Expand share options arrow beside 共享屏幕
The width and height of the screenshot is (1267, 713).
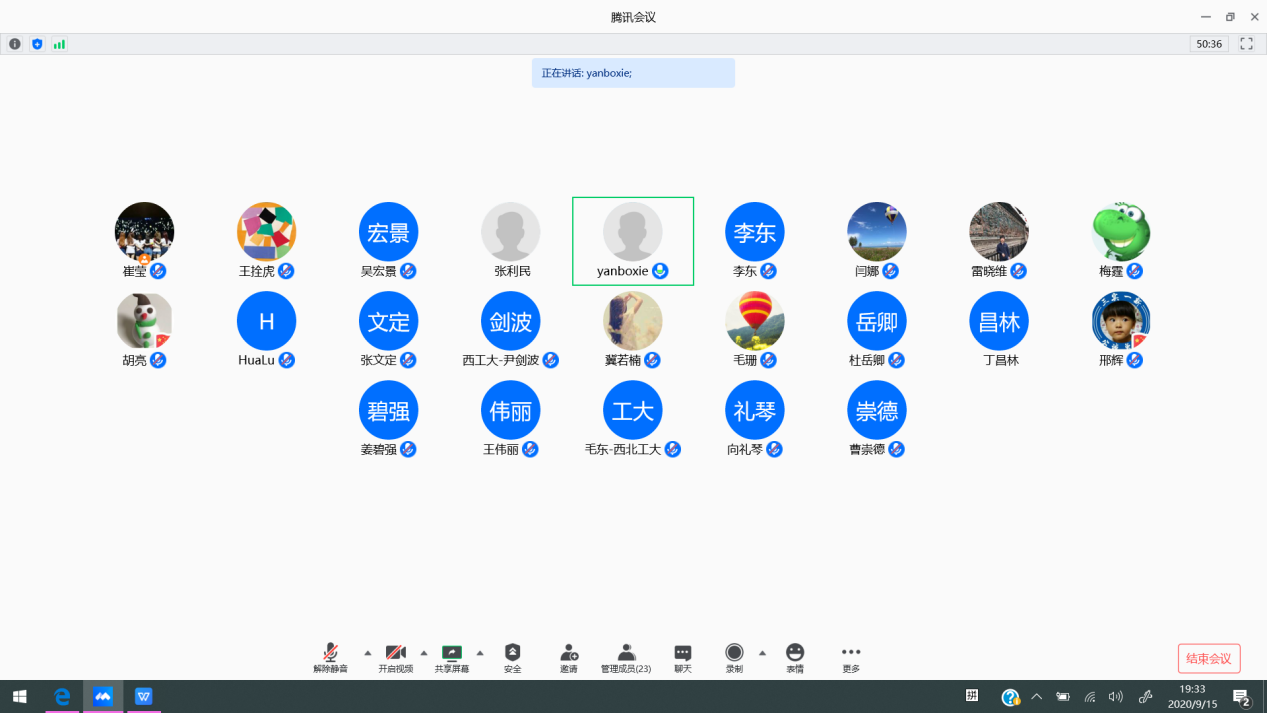[480, 653]
